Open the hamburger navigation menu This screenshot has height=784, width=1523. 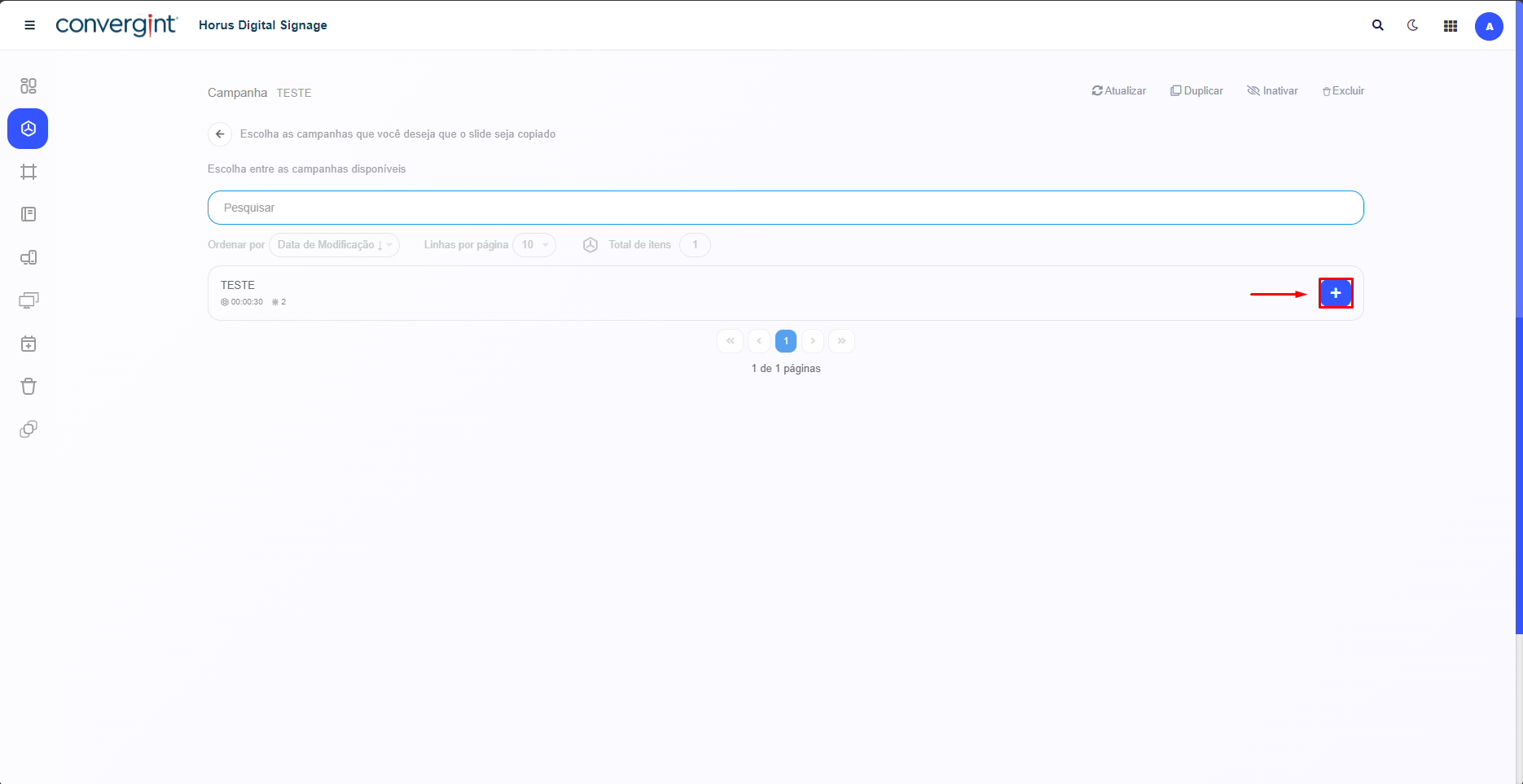(x=30, y=25)
